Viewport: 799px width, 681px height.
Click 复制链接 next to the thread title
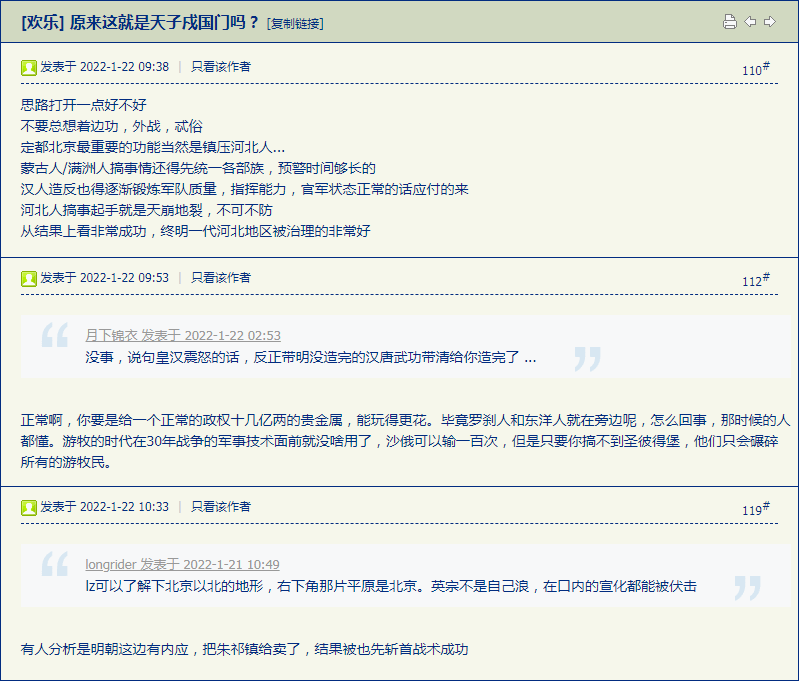(295, 23)
